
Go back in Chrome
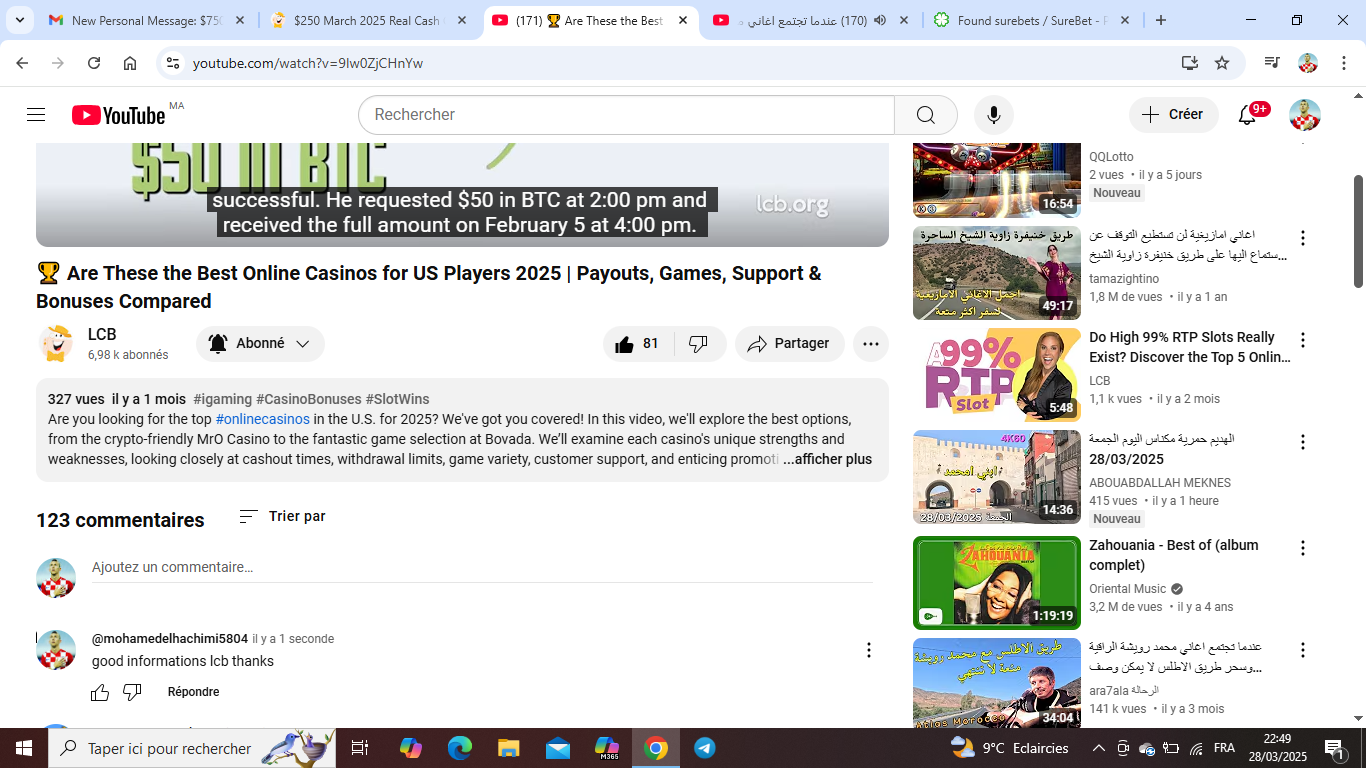click(22, 63)
